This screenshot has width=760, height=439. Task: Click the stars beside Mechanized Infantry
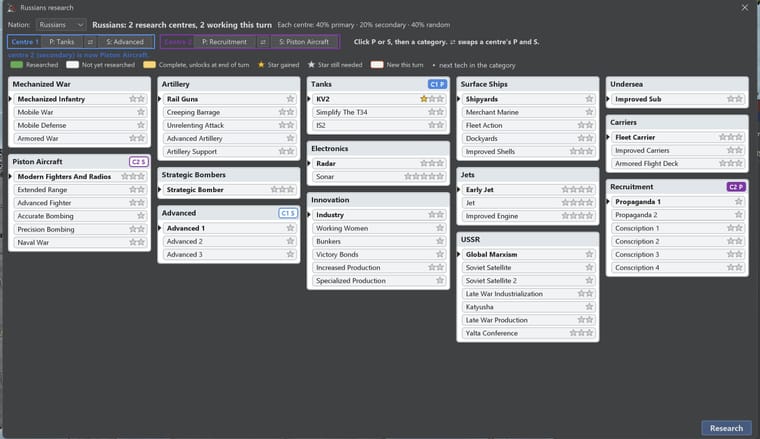coord(137,99)
